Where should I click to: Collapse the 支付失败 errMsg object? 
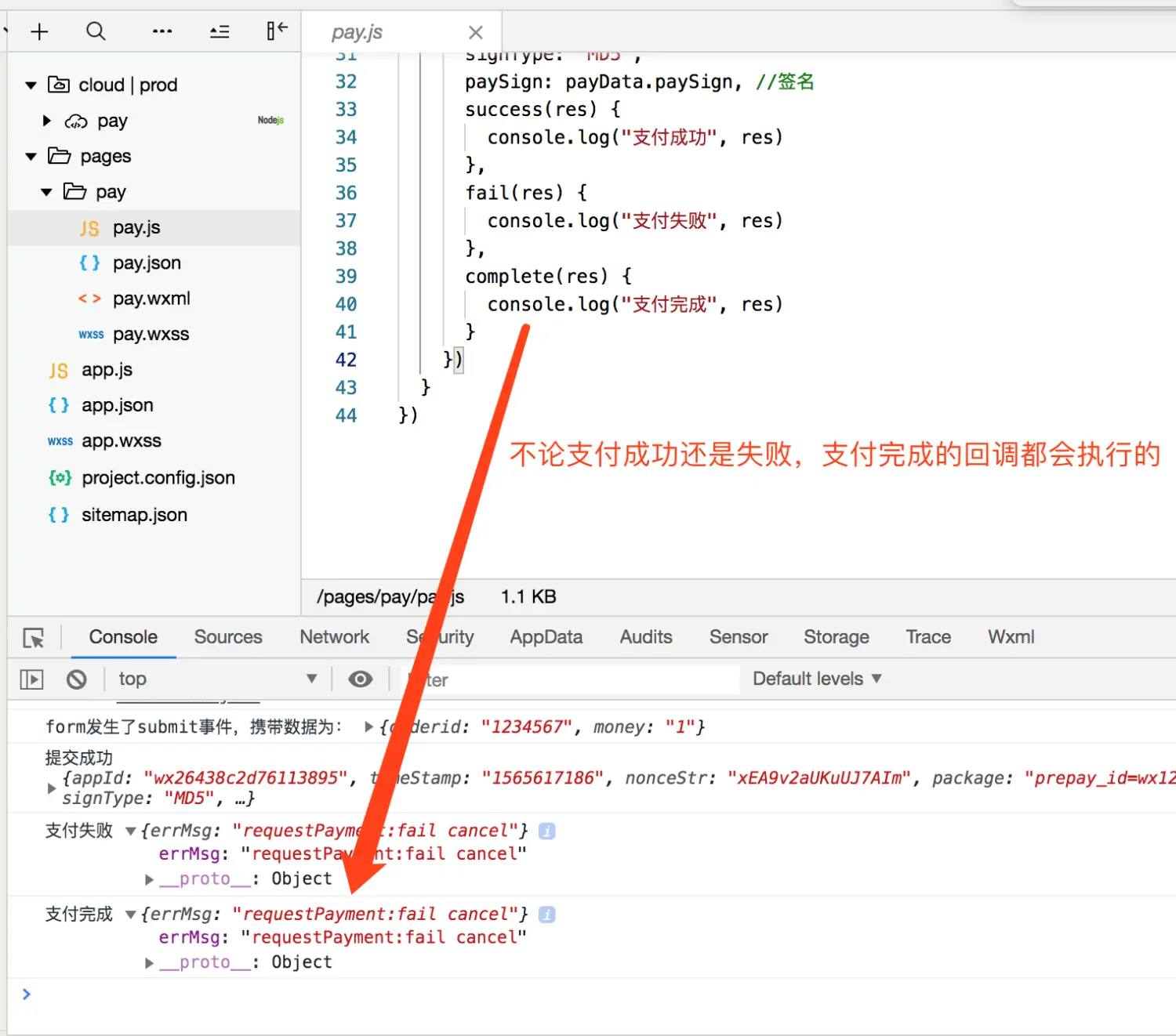click(131, 831)
